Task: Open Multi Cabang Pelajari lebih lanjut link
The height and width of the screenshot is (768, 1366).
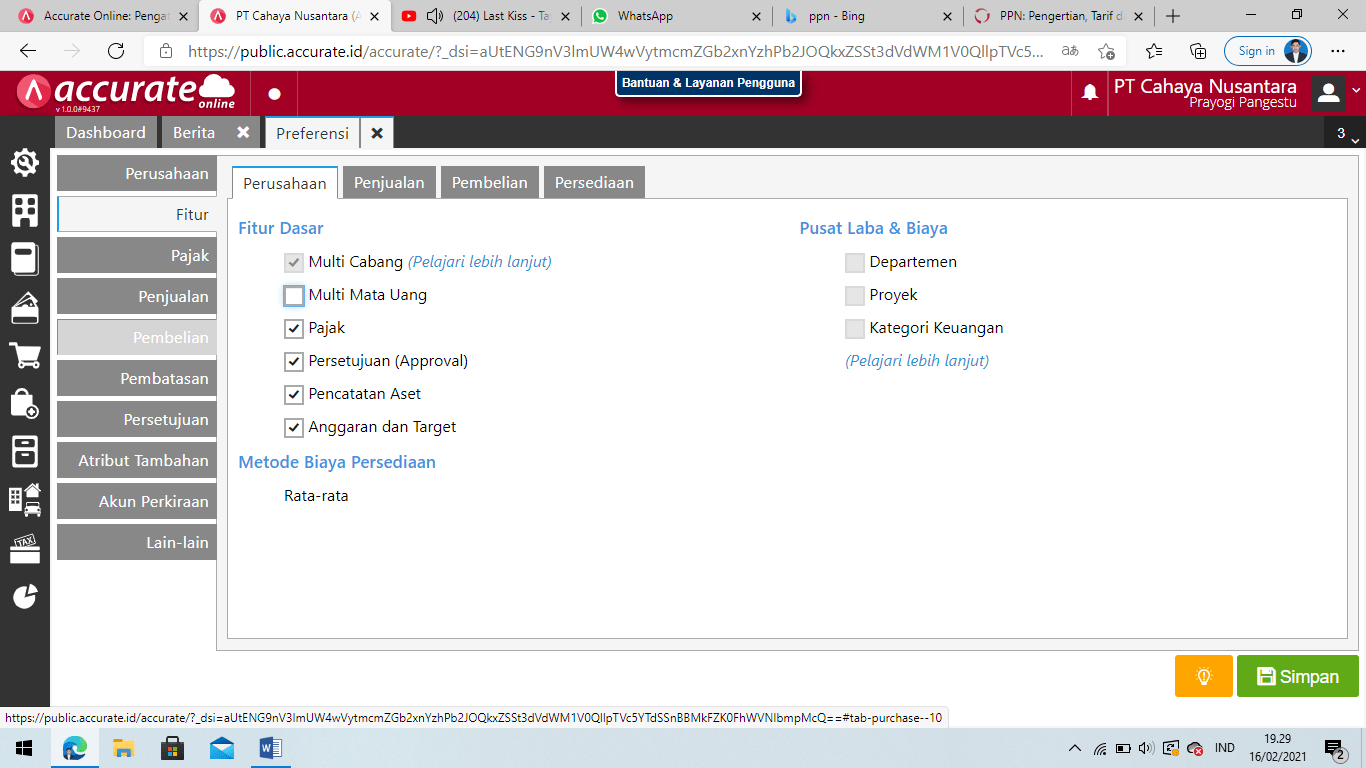Action: (480, 262)
